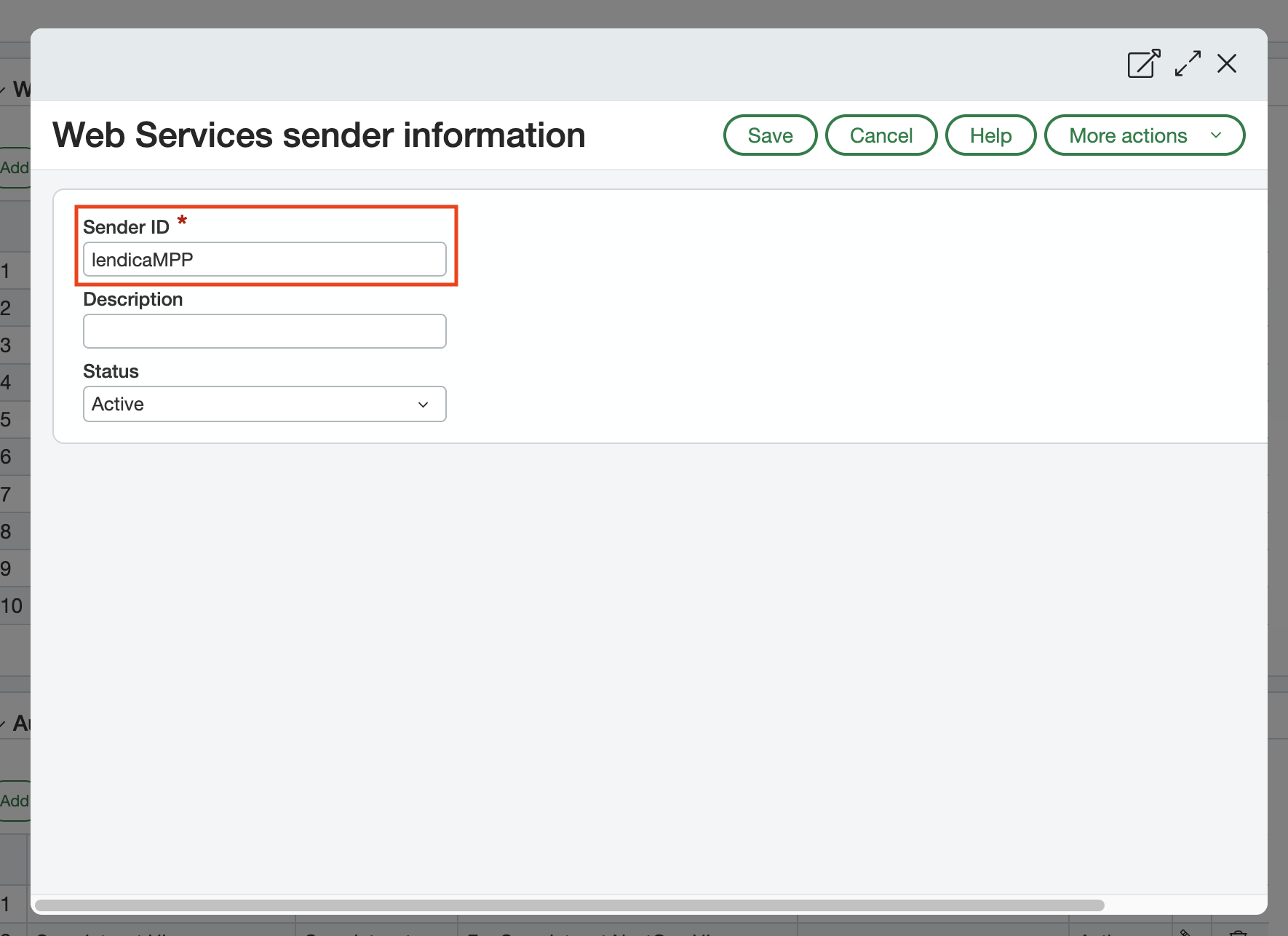Save the sender information
This screenshot has width=1288, height=936.
(771, 135)
